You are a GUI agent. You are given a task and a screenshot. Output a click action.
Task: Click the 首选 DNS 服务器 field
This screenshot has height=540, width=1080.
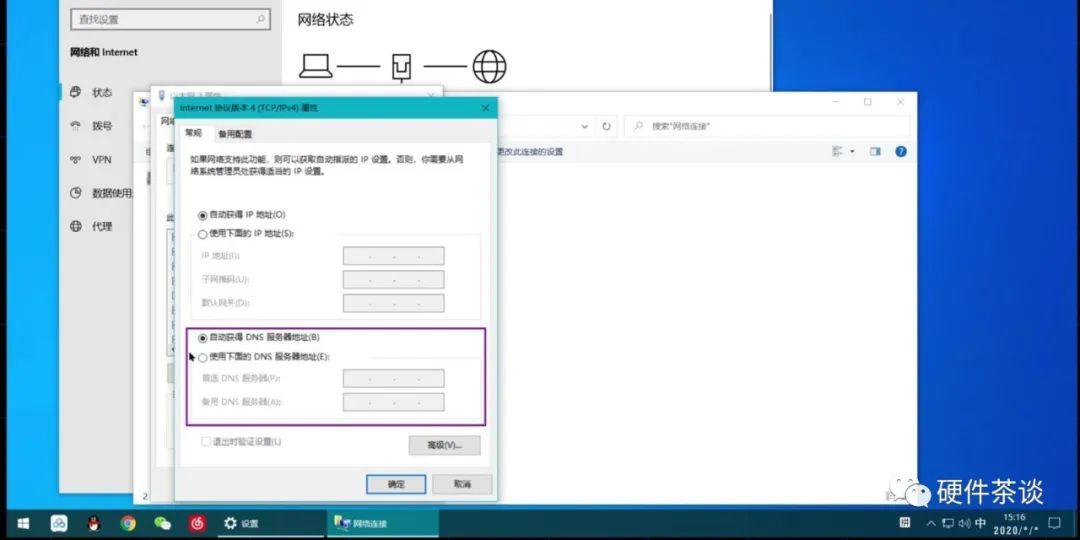click(x=393, y=379)
